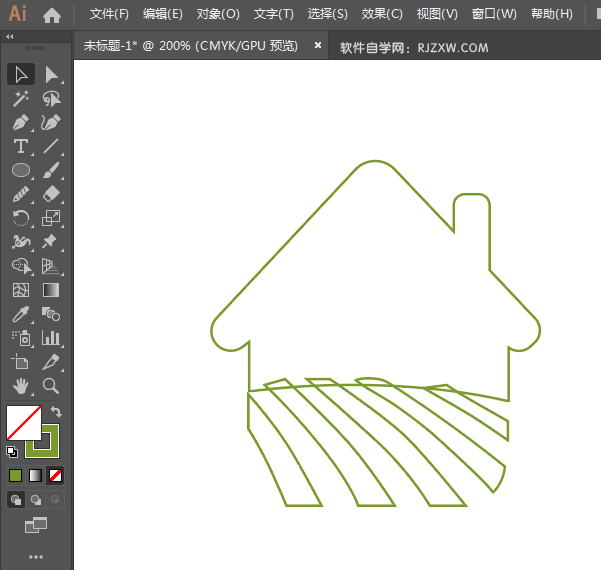Screen dimensions: 601x570
Task: Open the 视图(V) menu
Action: 437,14
